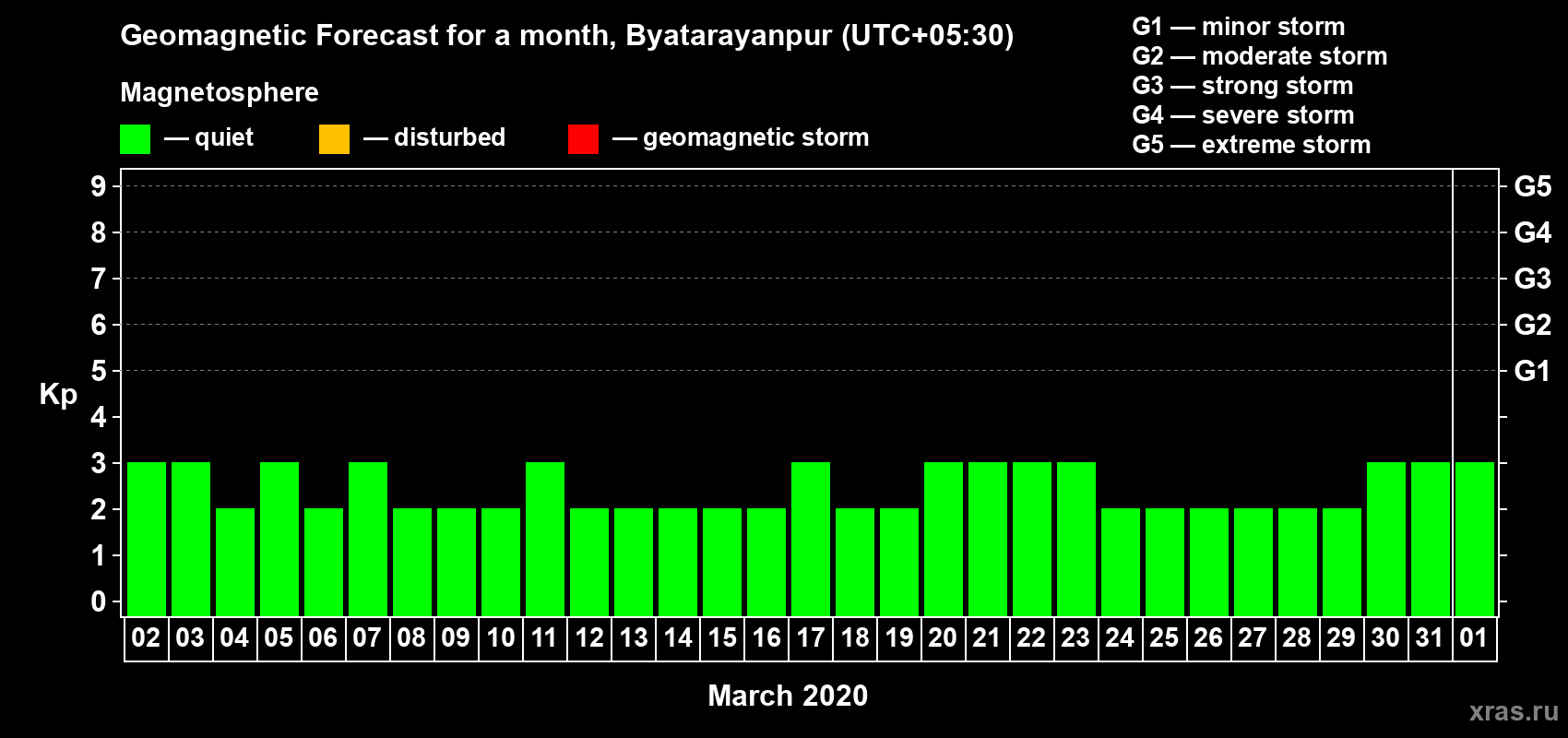Click 'G2 — moderate storm' legend entry
1568x738 pixels.
(x=1260, y=56)
